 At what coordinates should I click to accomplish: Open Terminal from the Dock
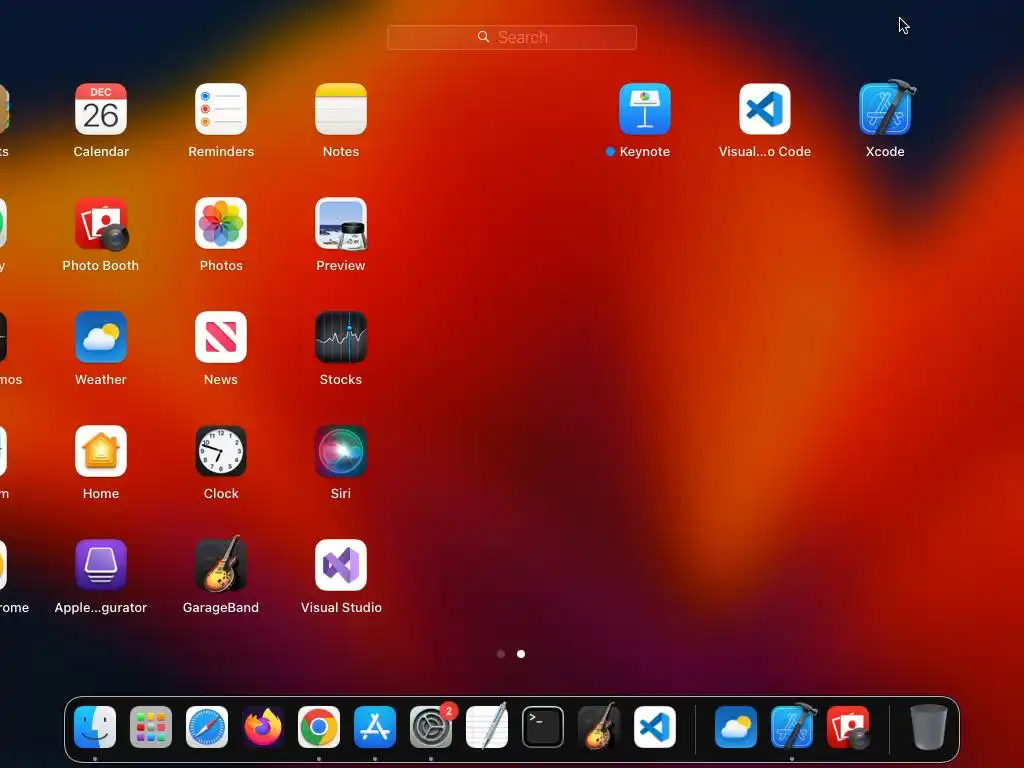coord(543,727)
